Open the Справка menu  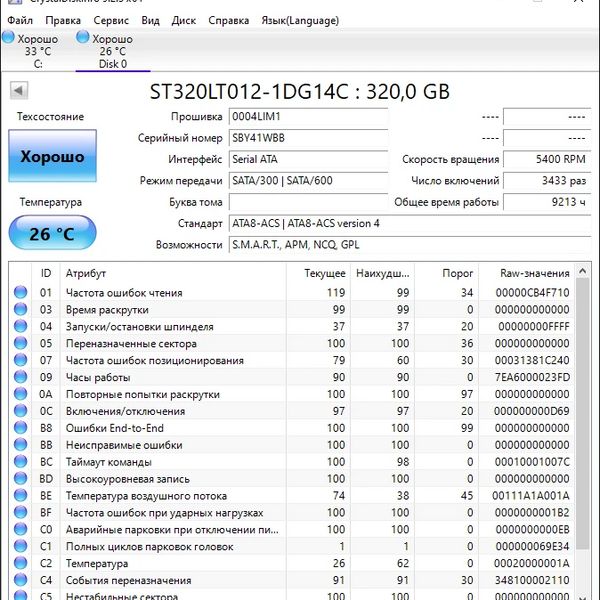[228, 20]
